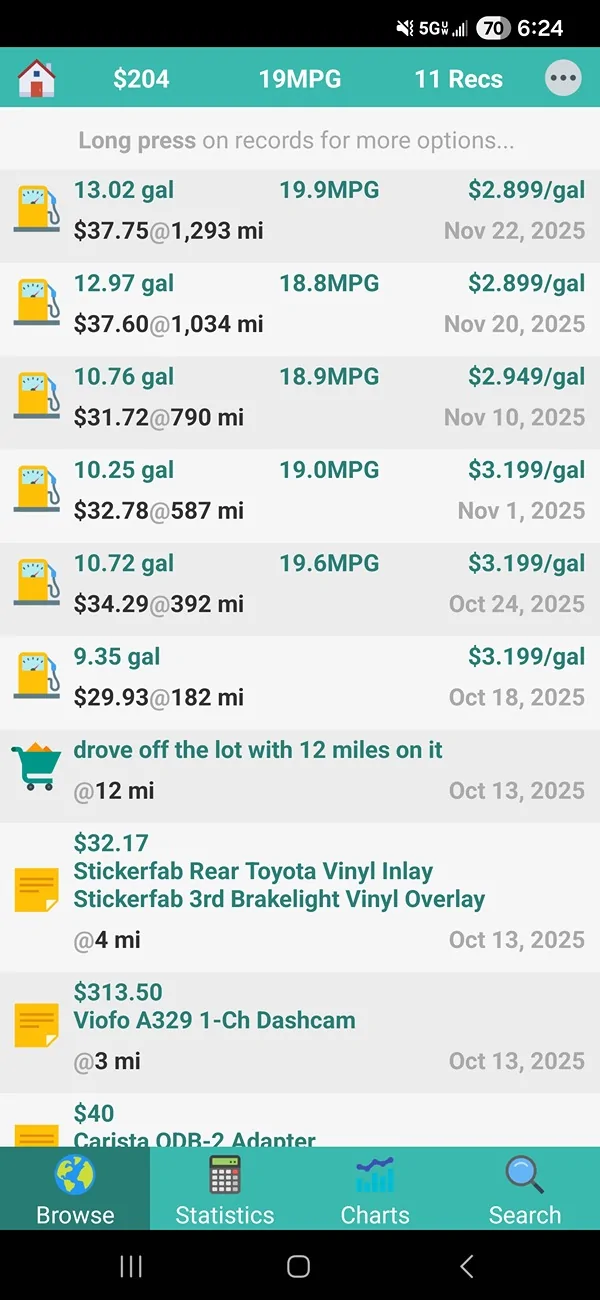Click the Browse globe icon

74,1178
